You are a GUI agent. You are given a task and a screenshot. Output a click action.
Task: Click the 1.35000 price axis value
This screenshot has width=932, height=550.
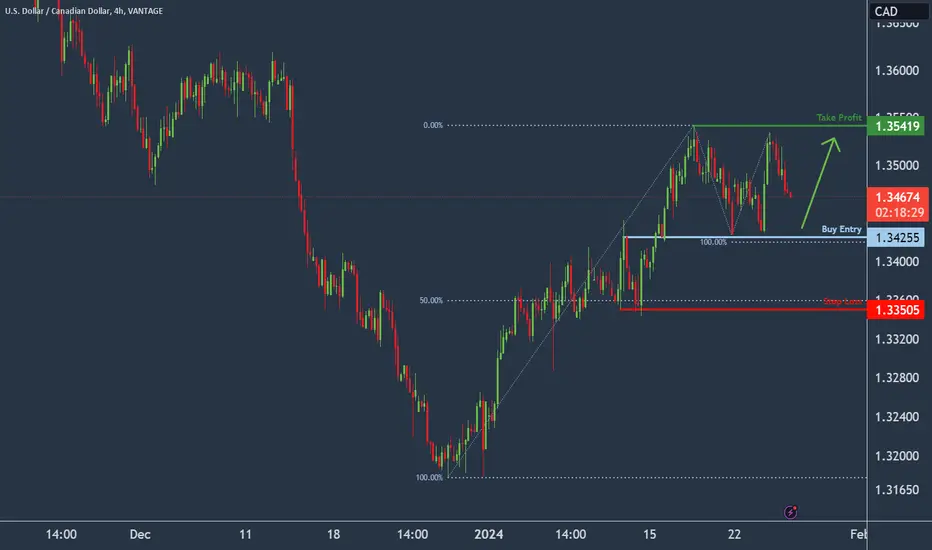(x=896, y=165)
